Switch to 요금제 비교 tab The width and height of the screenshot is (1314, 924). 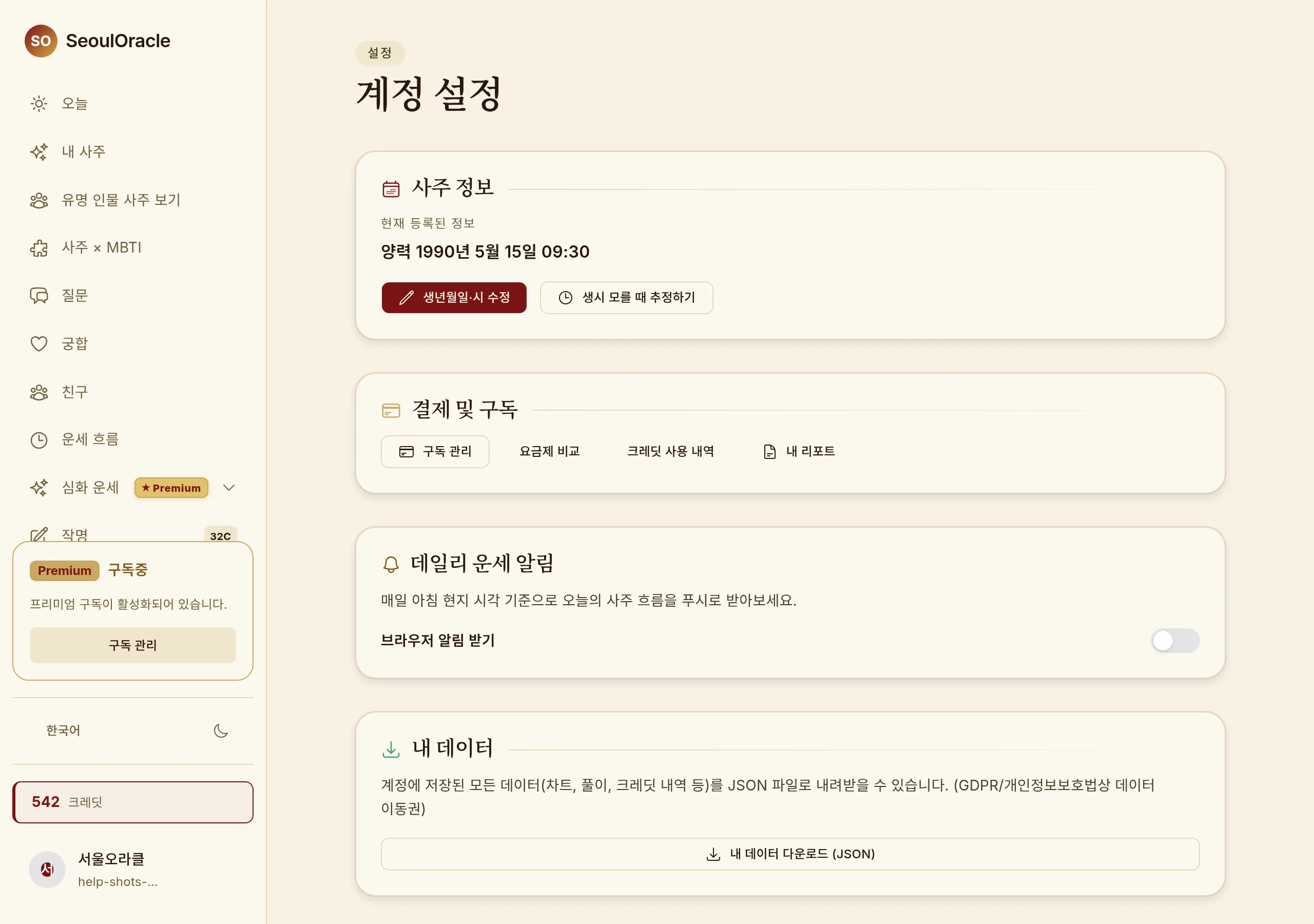click(549, 451)
